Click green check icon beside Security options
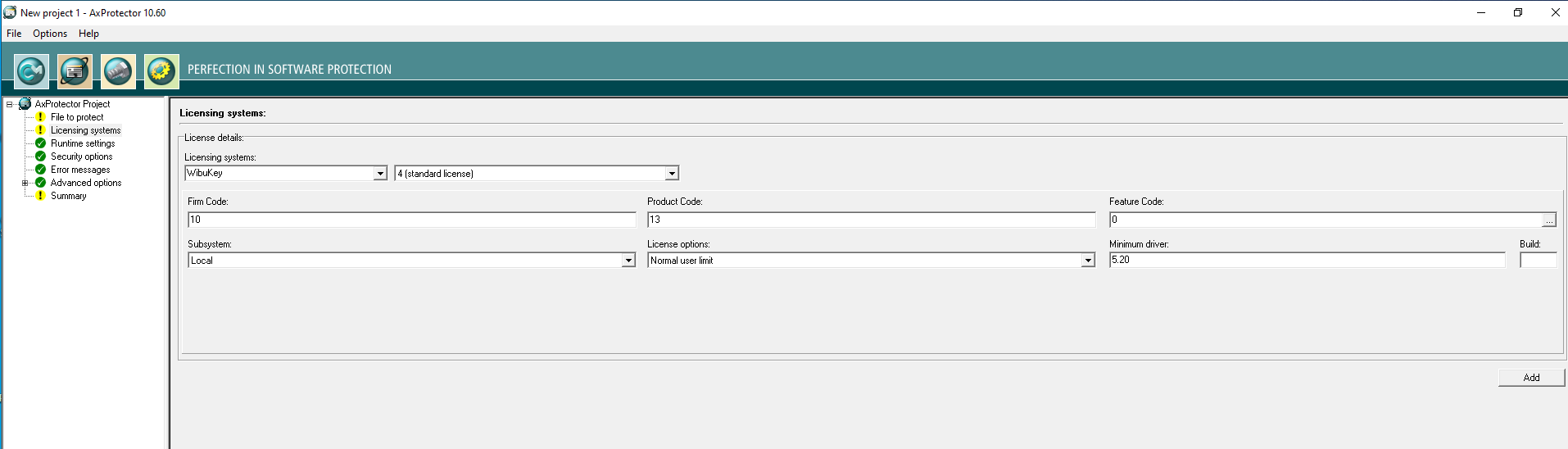The width and height of the screenshot is (1568, 449). [40, 156]
